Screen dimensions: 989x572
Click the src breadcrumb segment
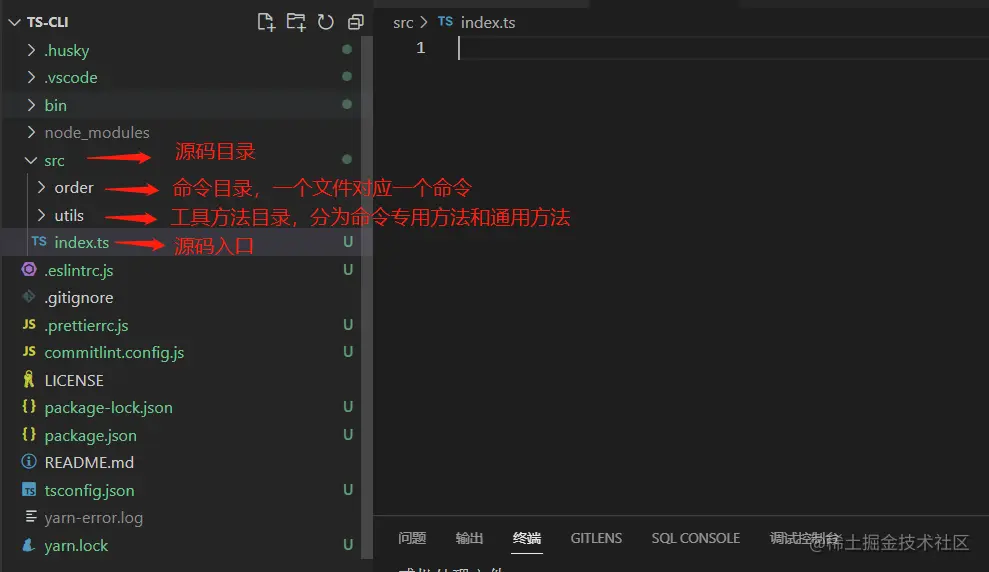coord(403,23)
